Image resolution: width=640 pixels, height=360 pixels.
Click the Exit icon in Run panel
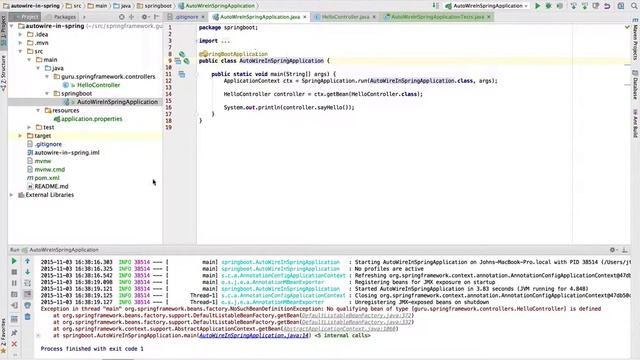click(14, 305)
